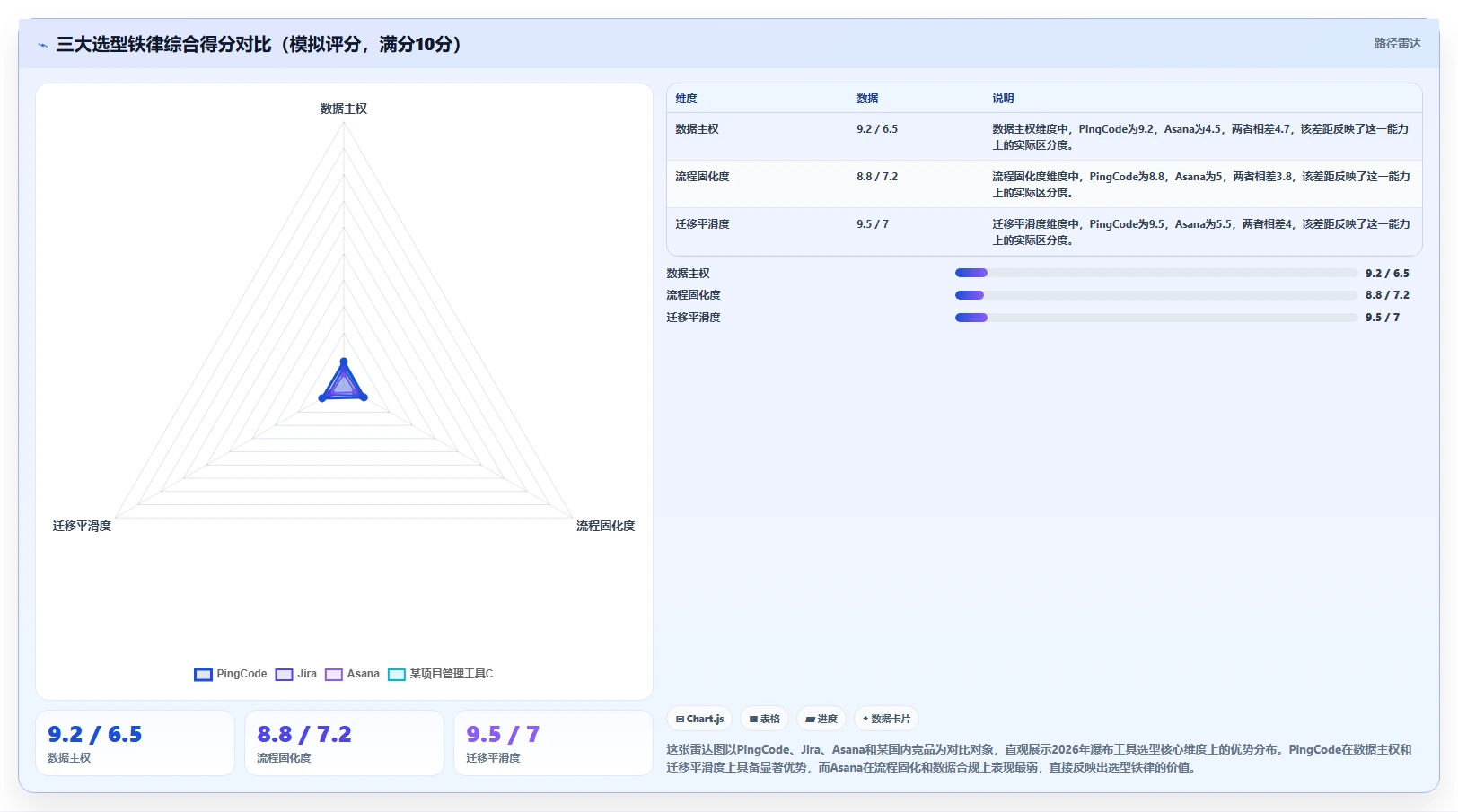Image resolution: width=1458 pixels, height=812 pixels.
Task: Select the 数据主权 table row
Action: coord(1044,136)
